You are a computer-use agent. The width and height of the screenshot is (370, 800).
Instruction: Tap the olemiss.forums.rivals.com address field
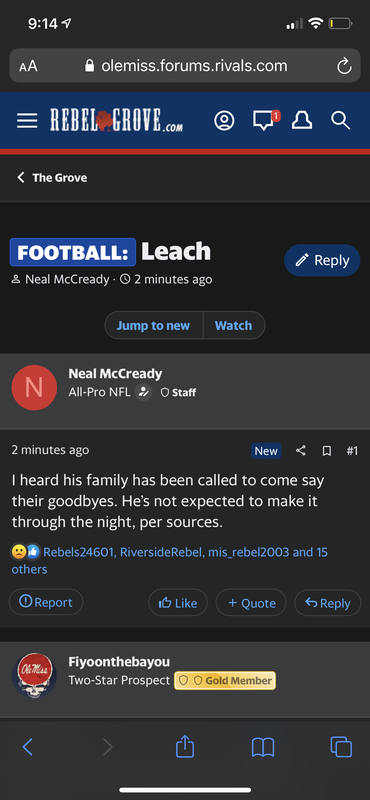pyautogui.click(x=185, y=66)
